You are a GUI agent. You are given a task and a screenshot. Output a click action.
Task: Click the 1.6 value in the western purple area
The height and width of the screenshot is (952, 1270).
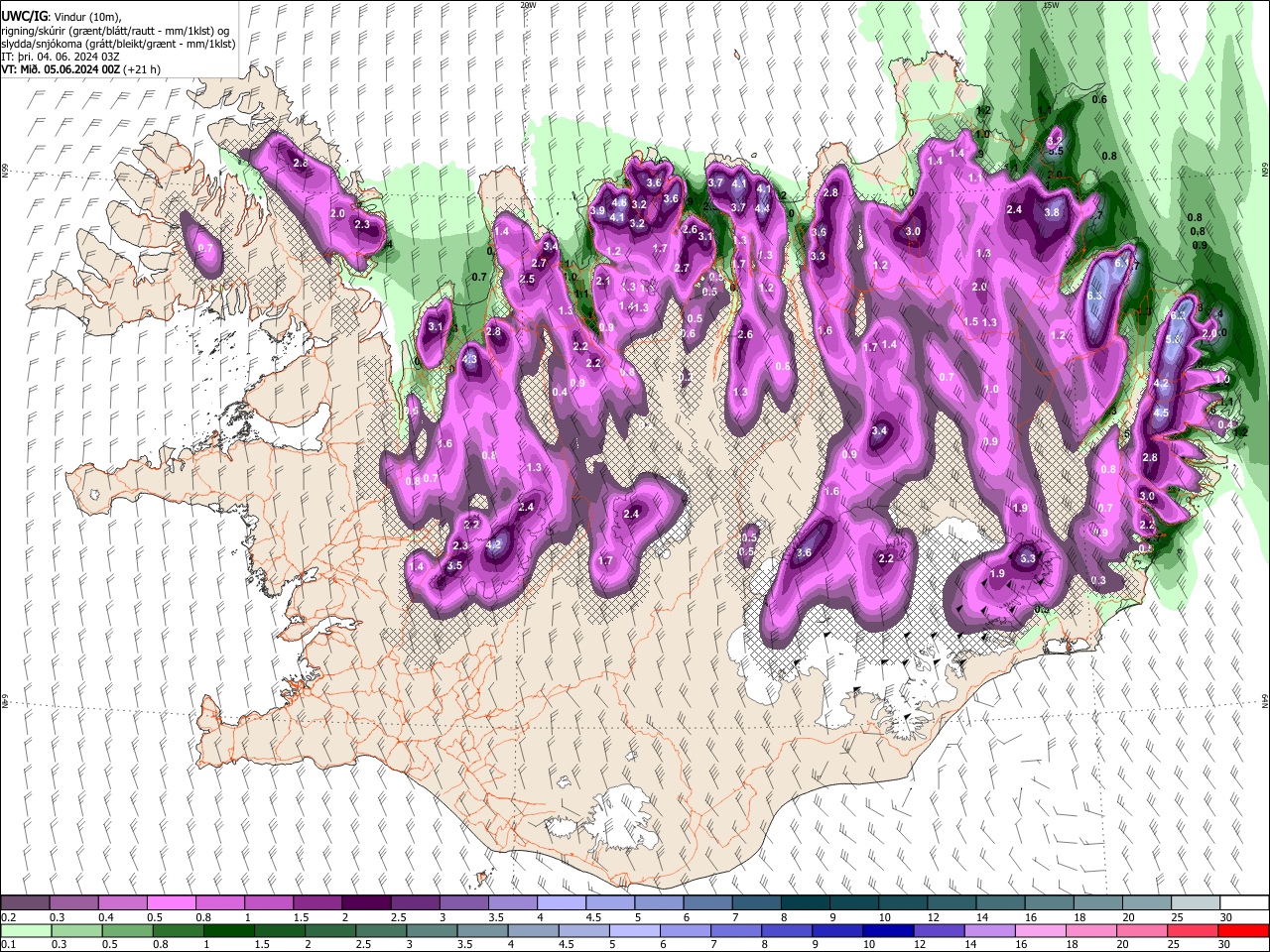tap(445, 444)
